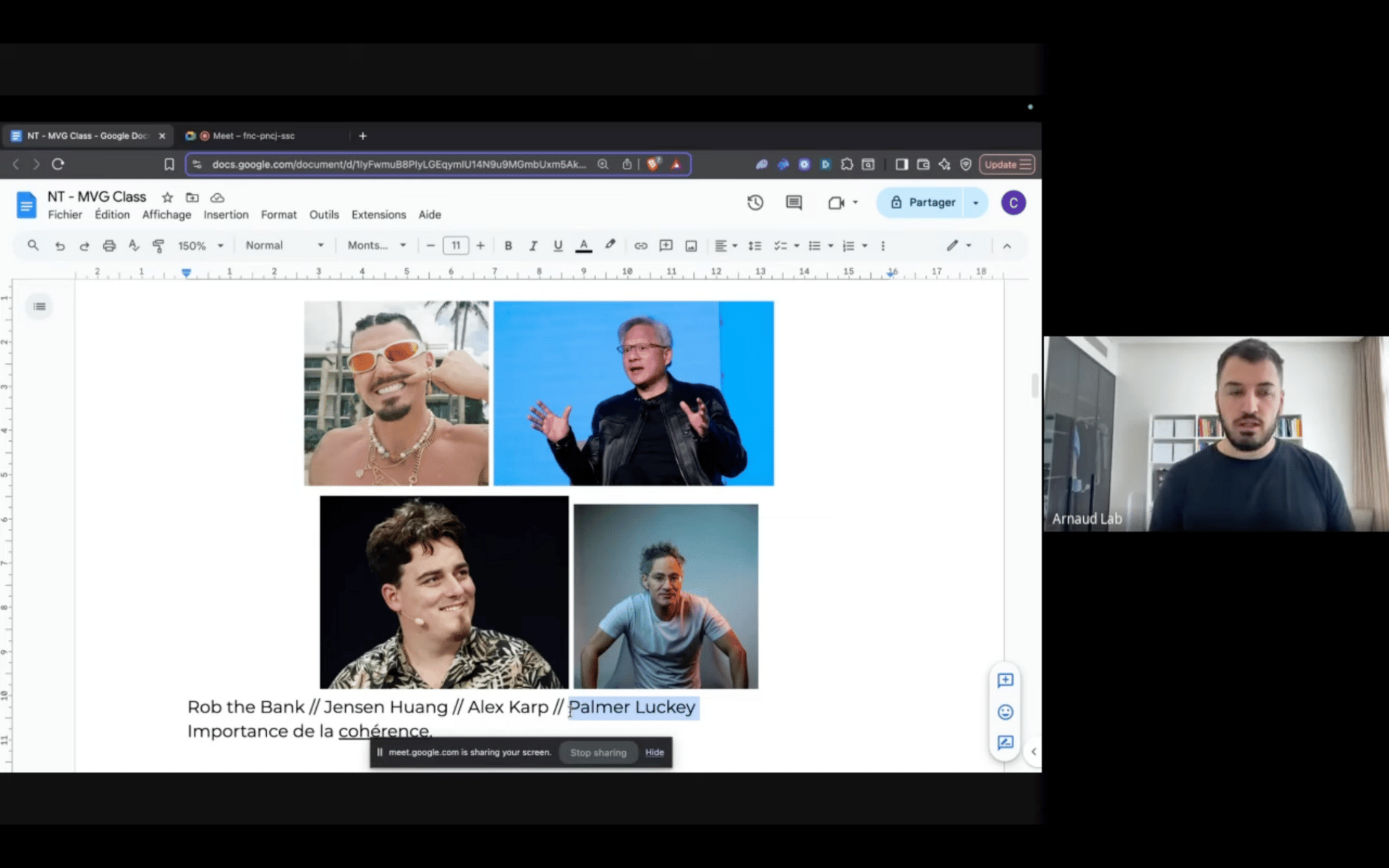Star the NT - MVG Class document

167,197
